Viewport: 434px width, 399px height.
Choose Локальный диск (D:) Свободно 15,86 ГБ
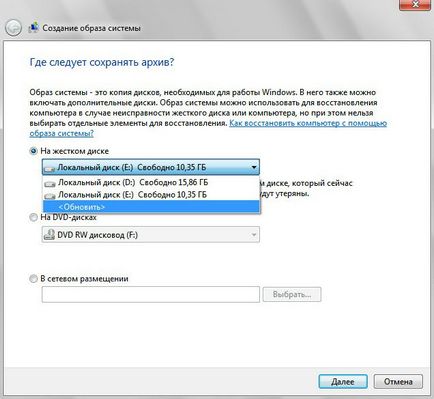151,183
